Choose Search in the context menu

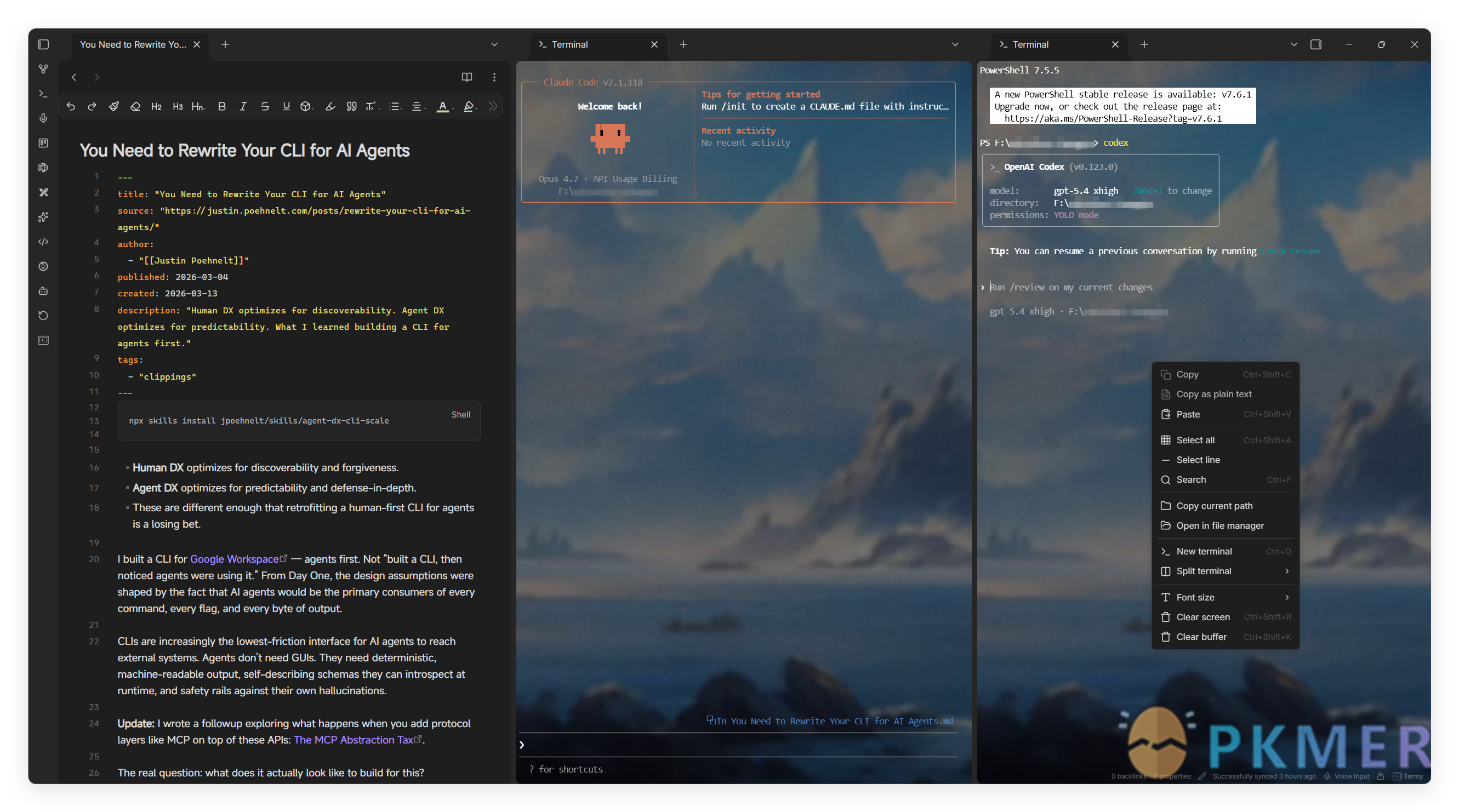pos(1226,479)
